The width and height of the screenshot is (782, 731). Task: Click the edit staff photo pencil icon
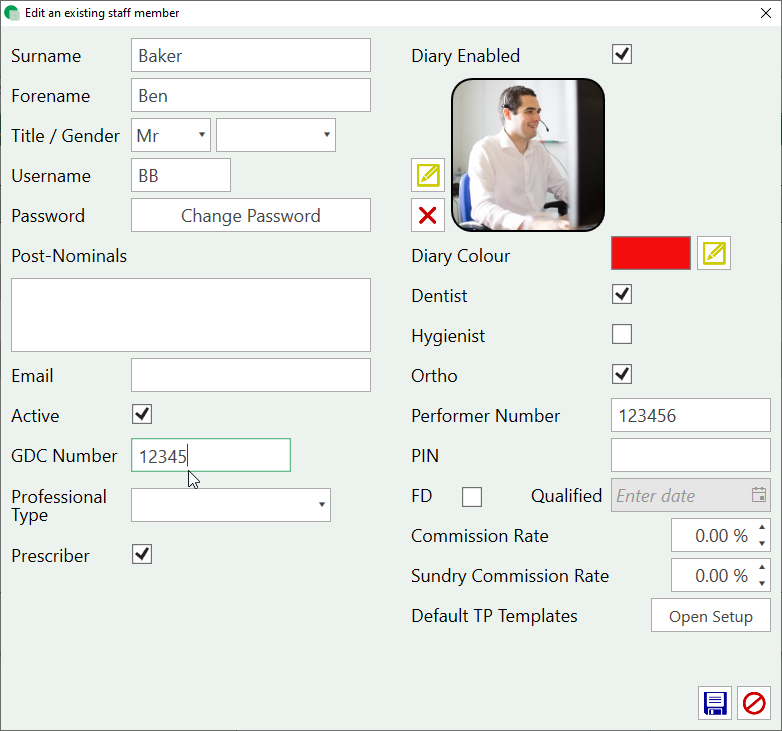tap(428, 175)
